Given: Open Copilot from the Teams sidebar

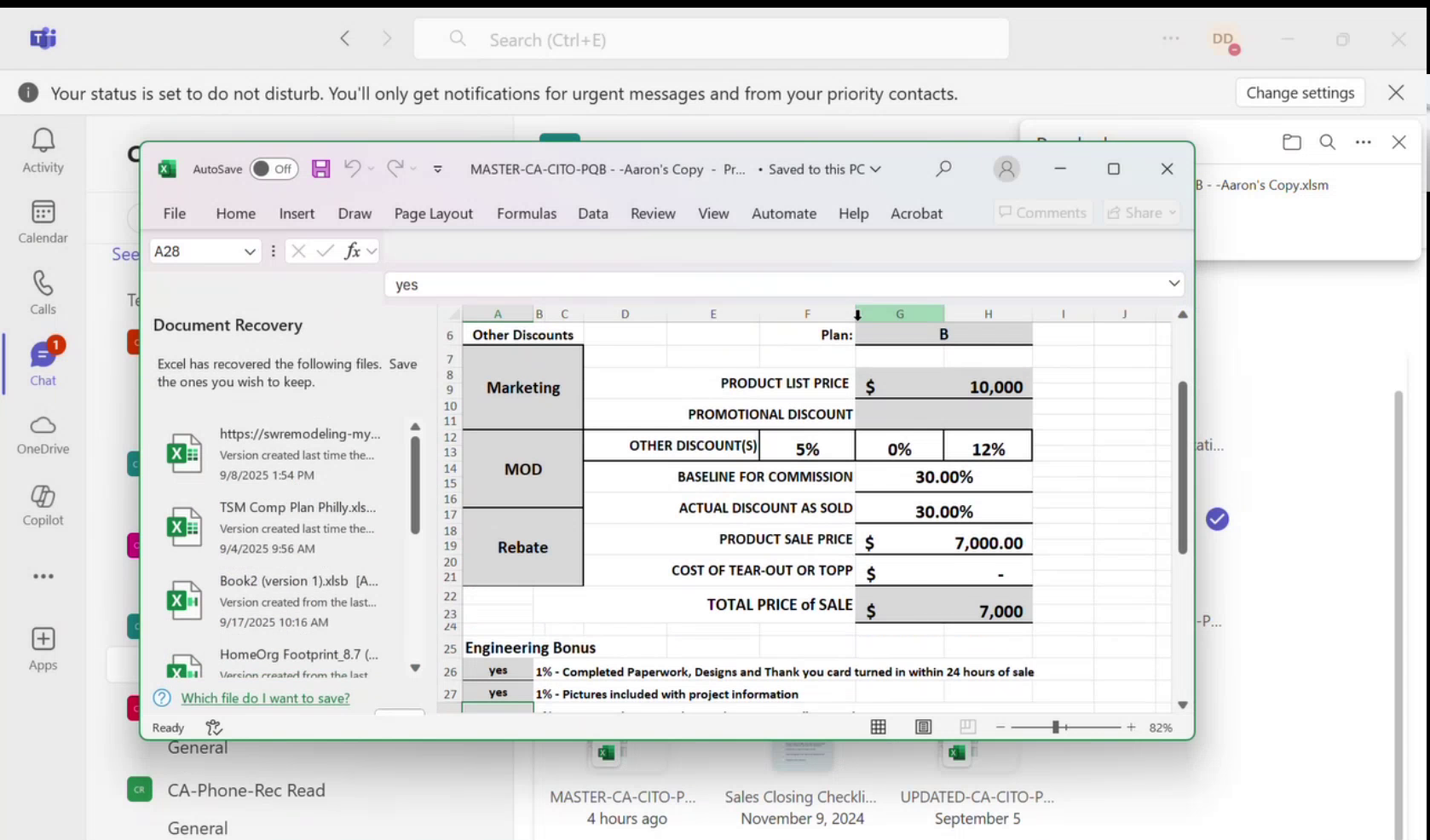Looking at the screenshot, I should tap(42, 505).
